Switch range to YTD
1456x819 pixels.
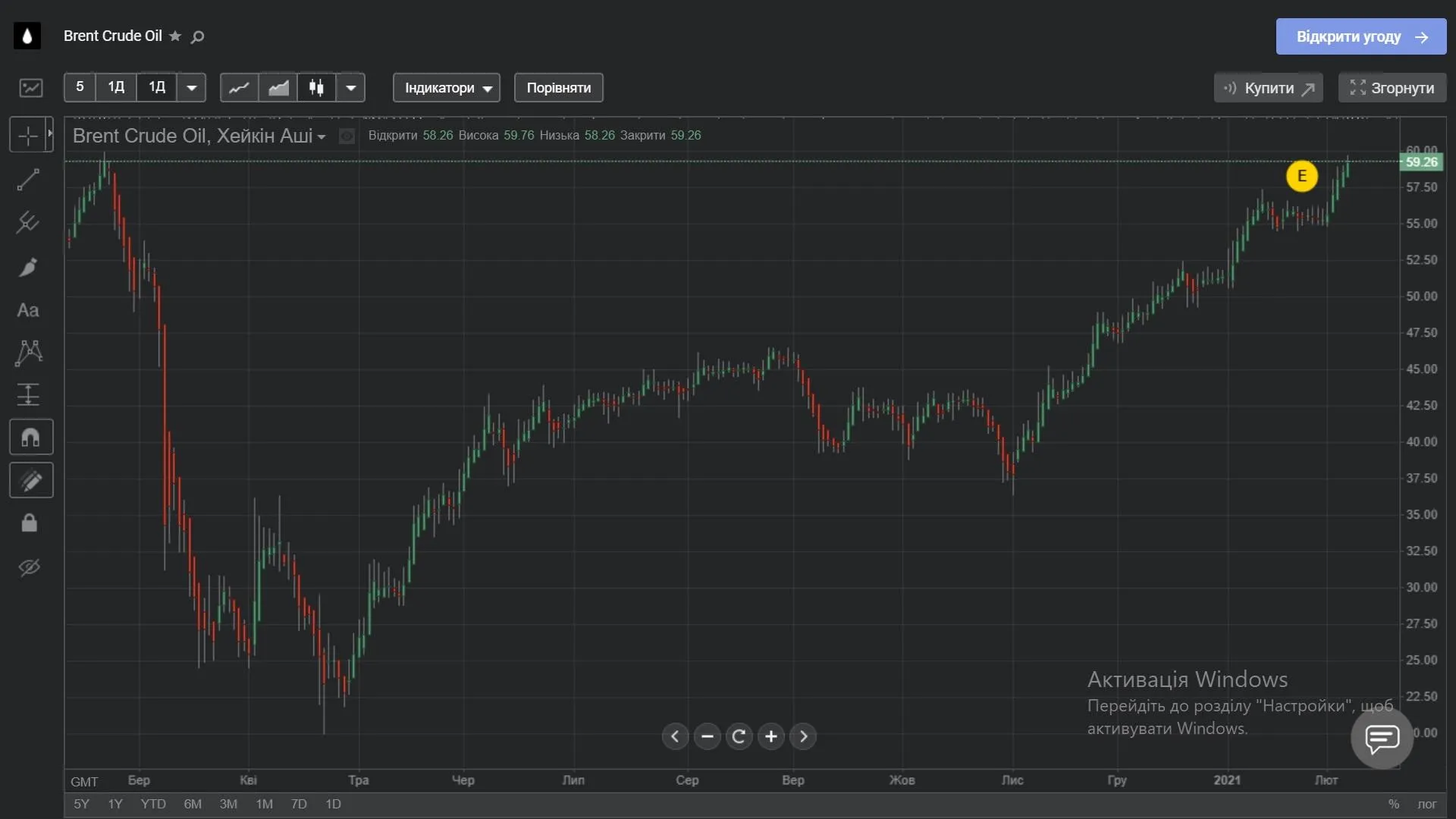coord(152,804)
